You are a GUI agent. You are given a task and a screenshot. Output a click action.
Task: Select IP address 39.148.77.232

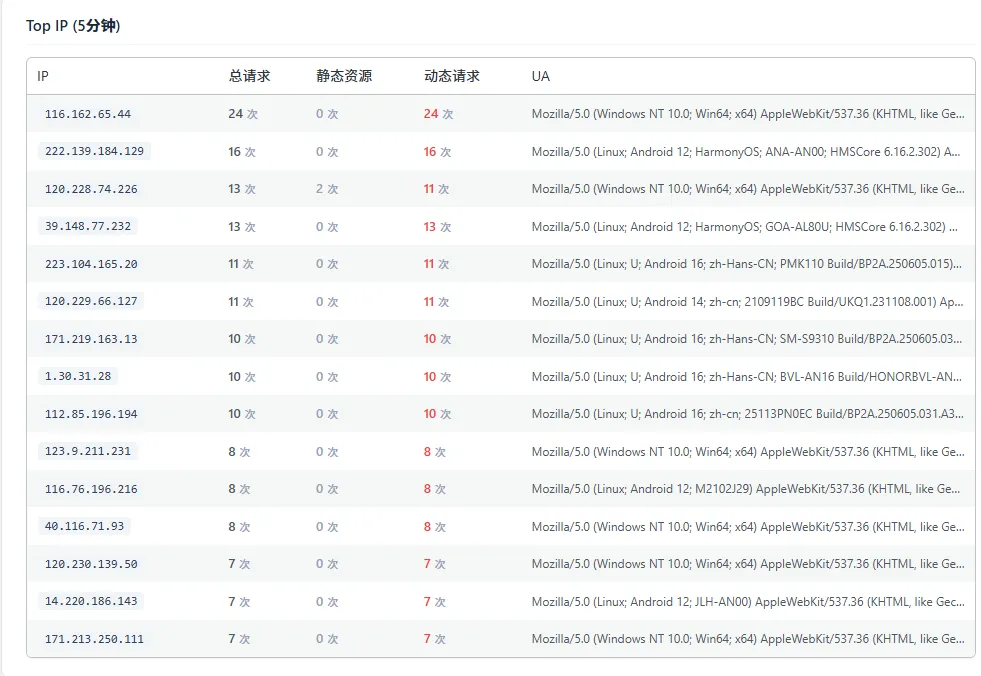pyautogui.click(x=88, y=226)
